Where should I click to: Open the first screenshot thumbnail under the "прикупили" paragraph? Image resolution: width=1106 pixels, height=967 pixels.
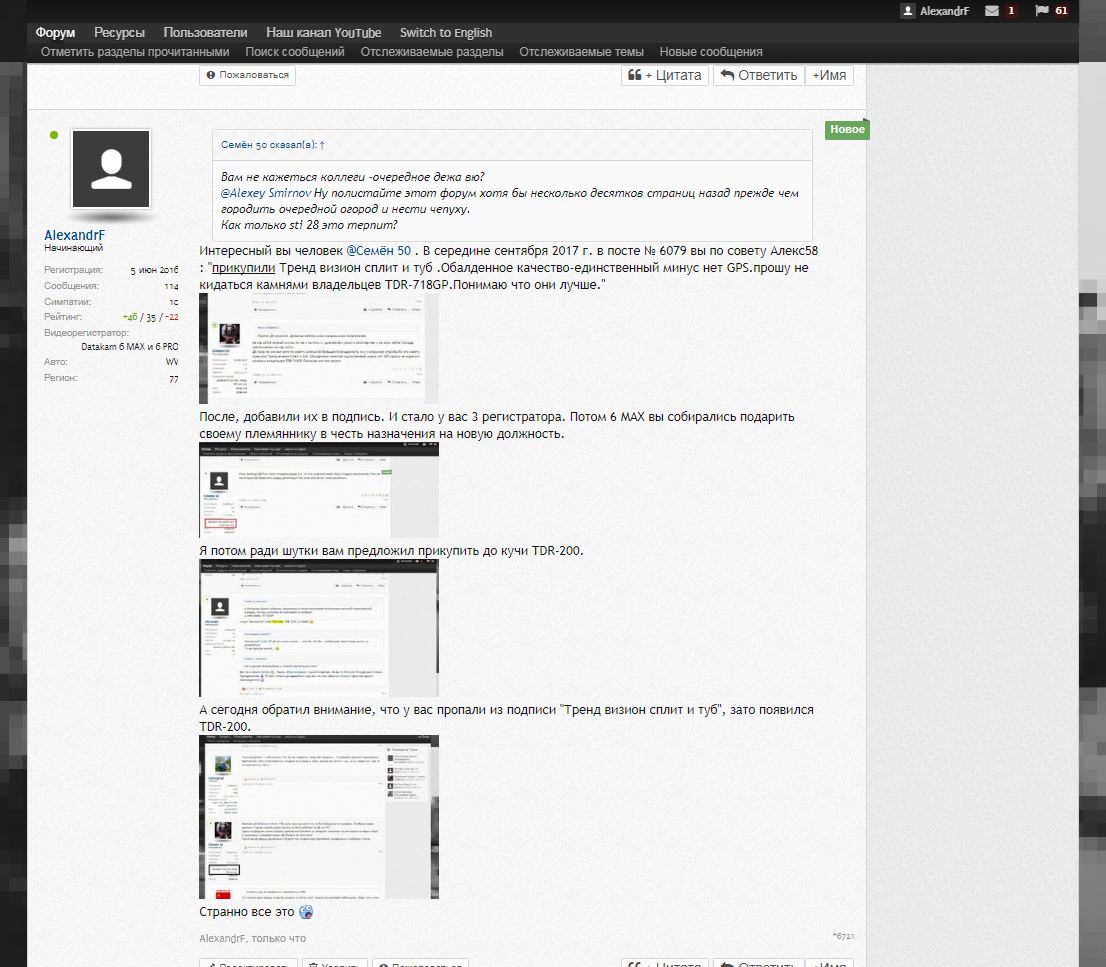[x=319, y=348]
